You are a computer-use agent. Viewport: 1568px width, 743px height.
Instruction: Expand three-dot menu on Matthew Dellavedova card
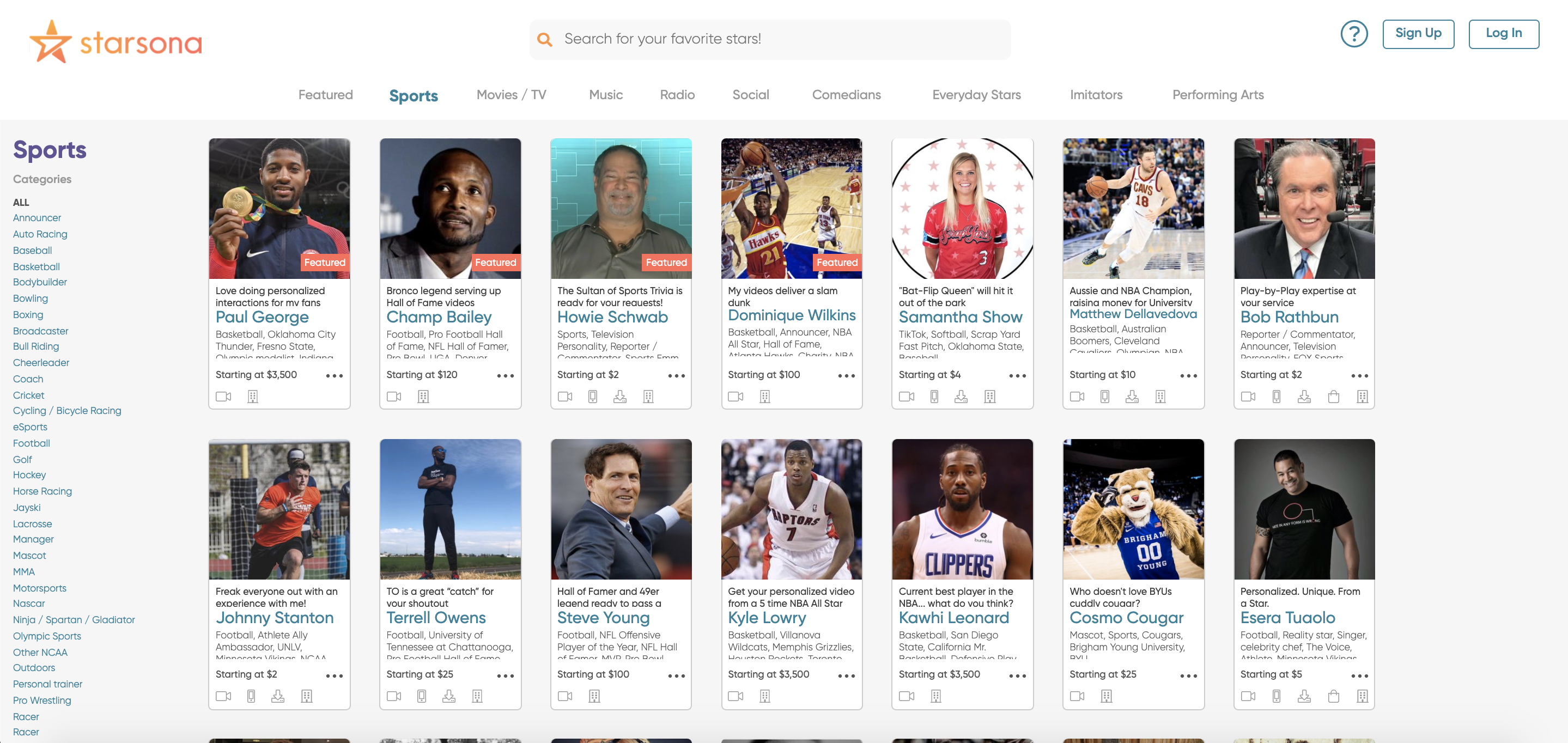tap(1188, 376)
